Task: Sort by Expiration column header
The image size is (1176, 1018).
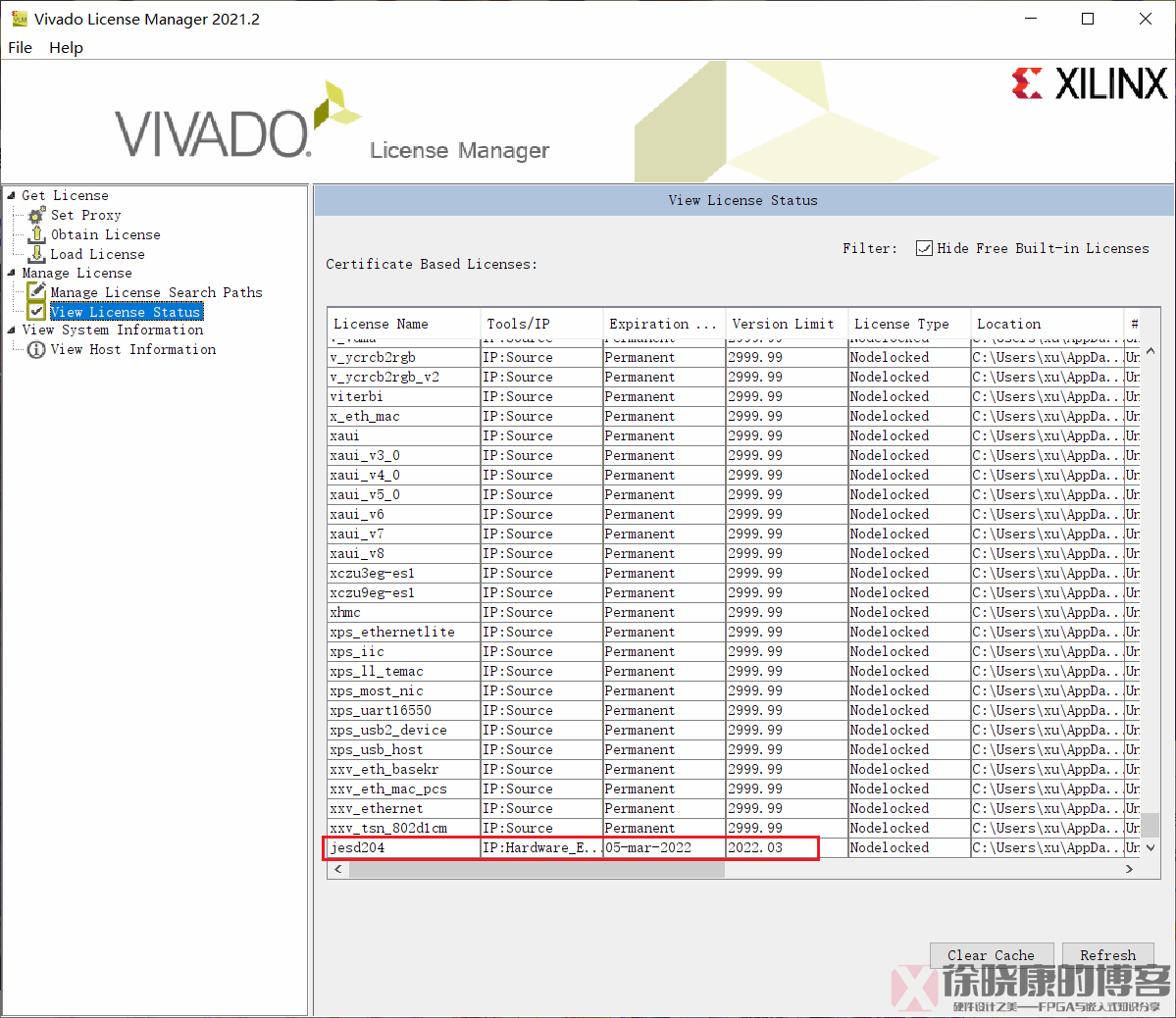Action: pyautogui.click(x=664, y=324)
